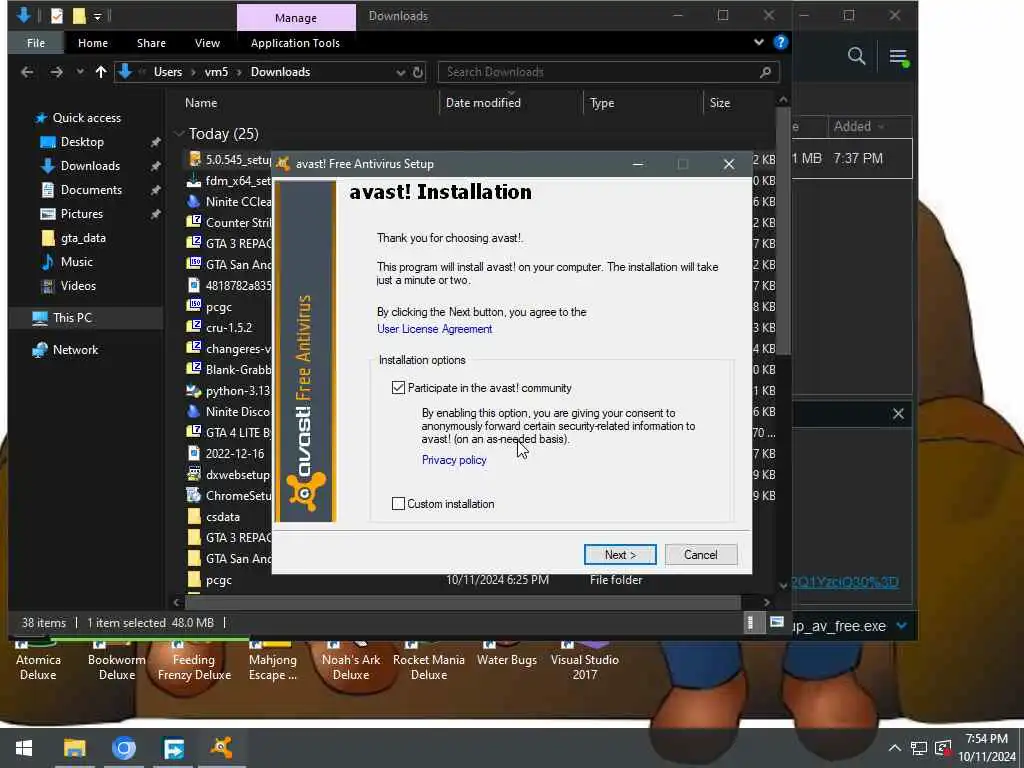Open Downloads in Quick access
This screenshot has width=1024, height=768.
90,166
